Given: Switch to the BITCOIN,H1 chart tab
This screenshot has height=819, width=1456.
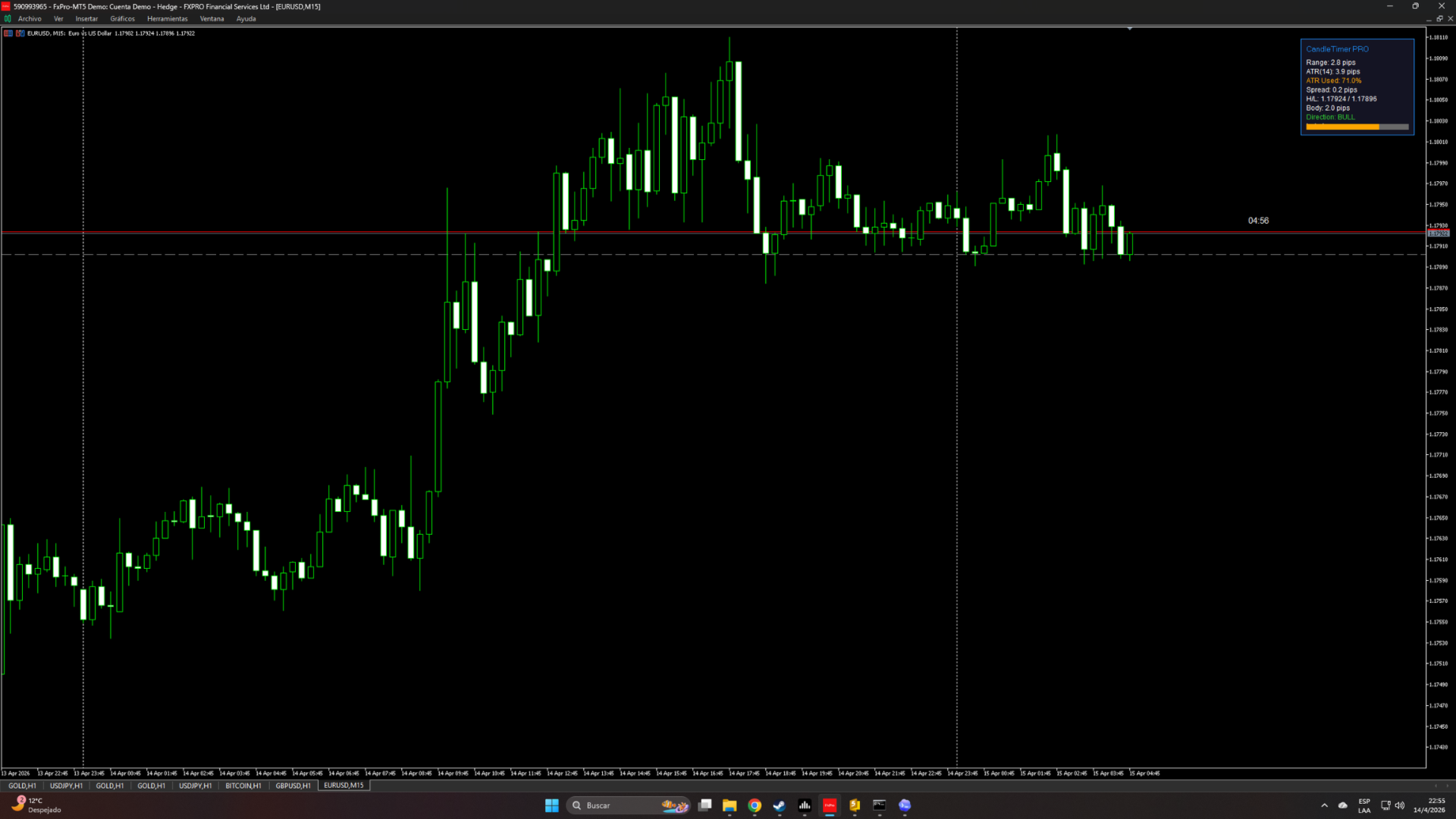Looking at the screenshot, I should click(243, 786).
